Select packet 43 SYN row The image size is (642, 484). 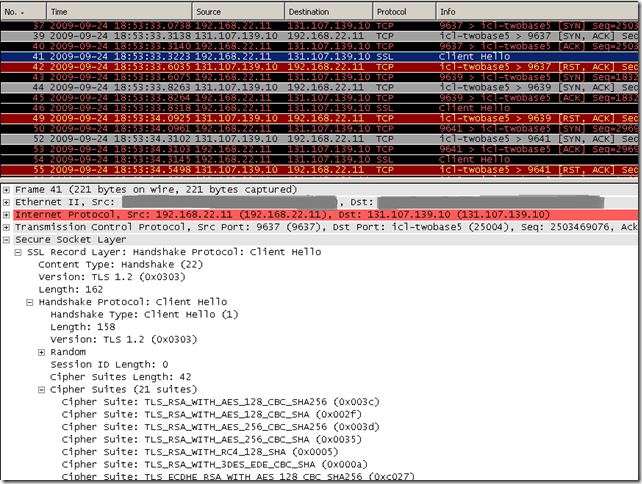(319, 77)
